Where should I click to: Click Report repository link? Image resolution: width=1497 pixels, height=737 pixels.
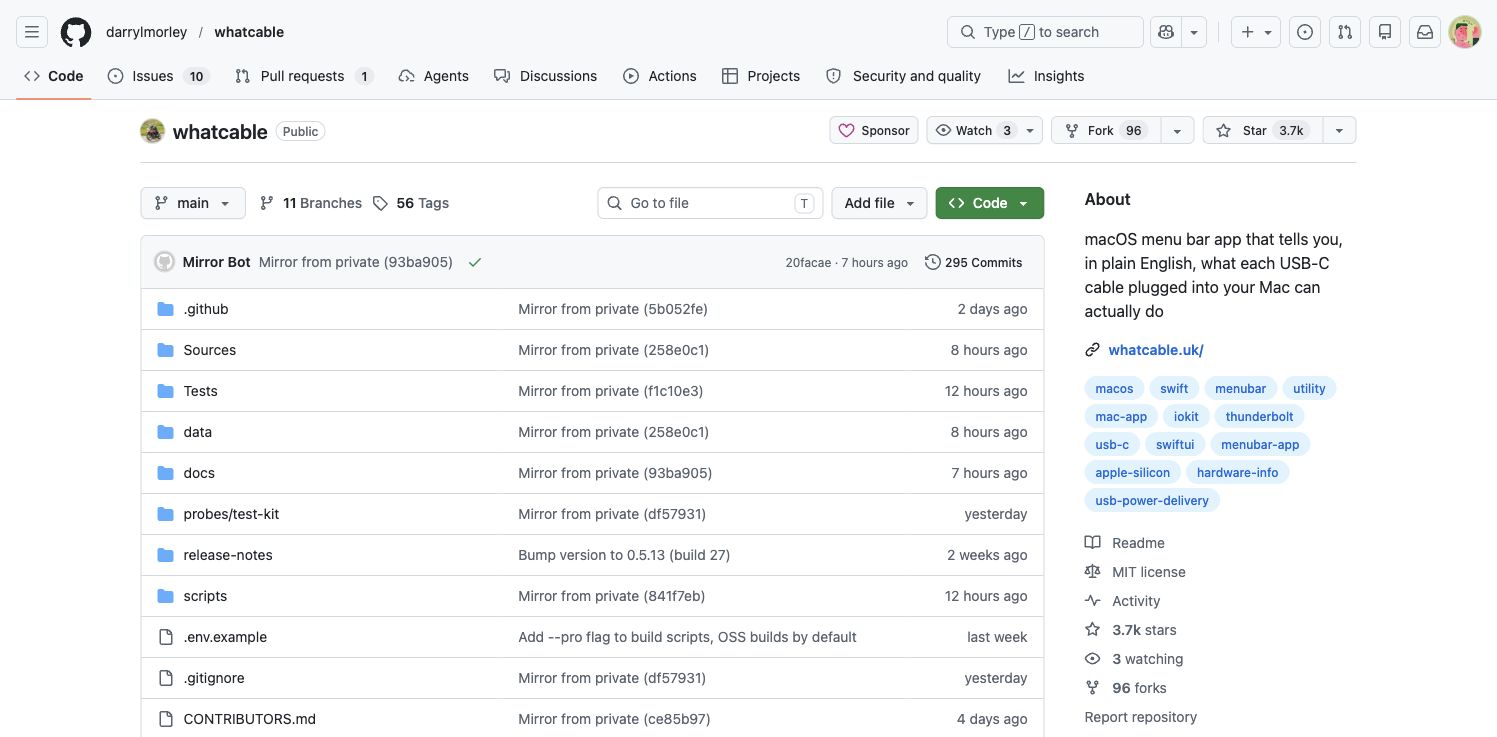click(1141, 717)
